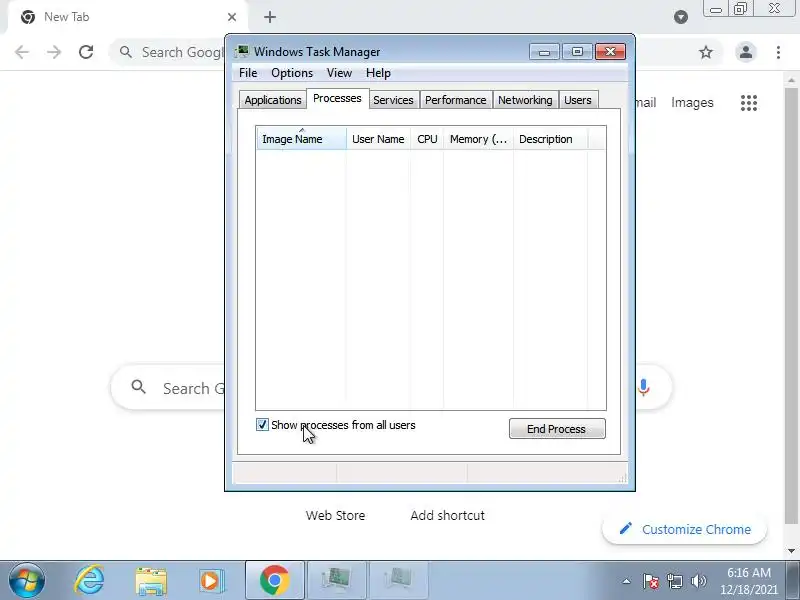Switch to the Performance tab
800x600 pixels.
[x=456, y=100]
